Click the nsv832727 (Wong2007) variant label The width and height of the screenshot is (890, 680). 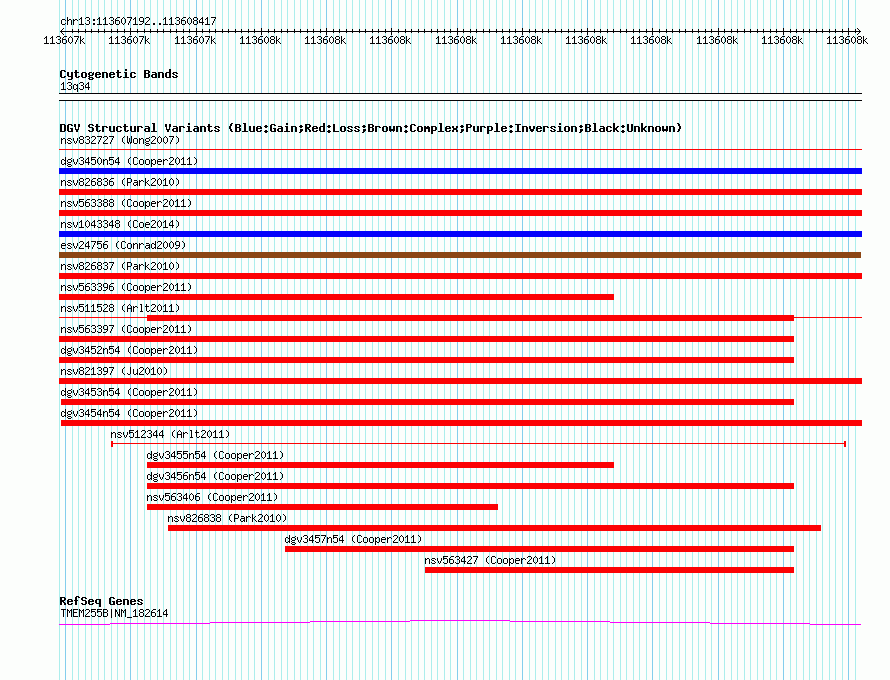pos(120,140)
